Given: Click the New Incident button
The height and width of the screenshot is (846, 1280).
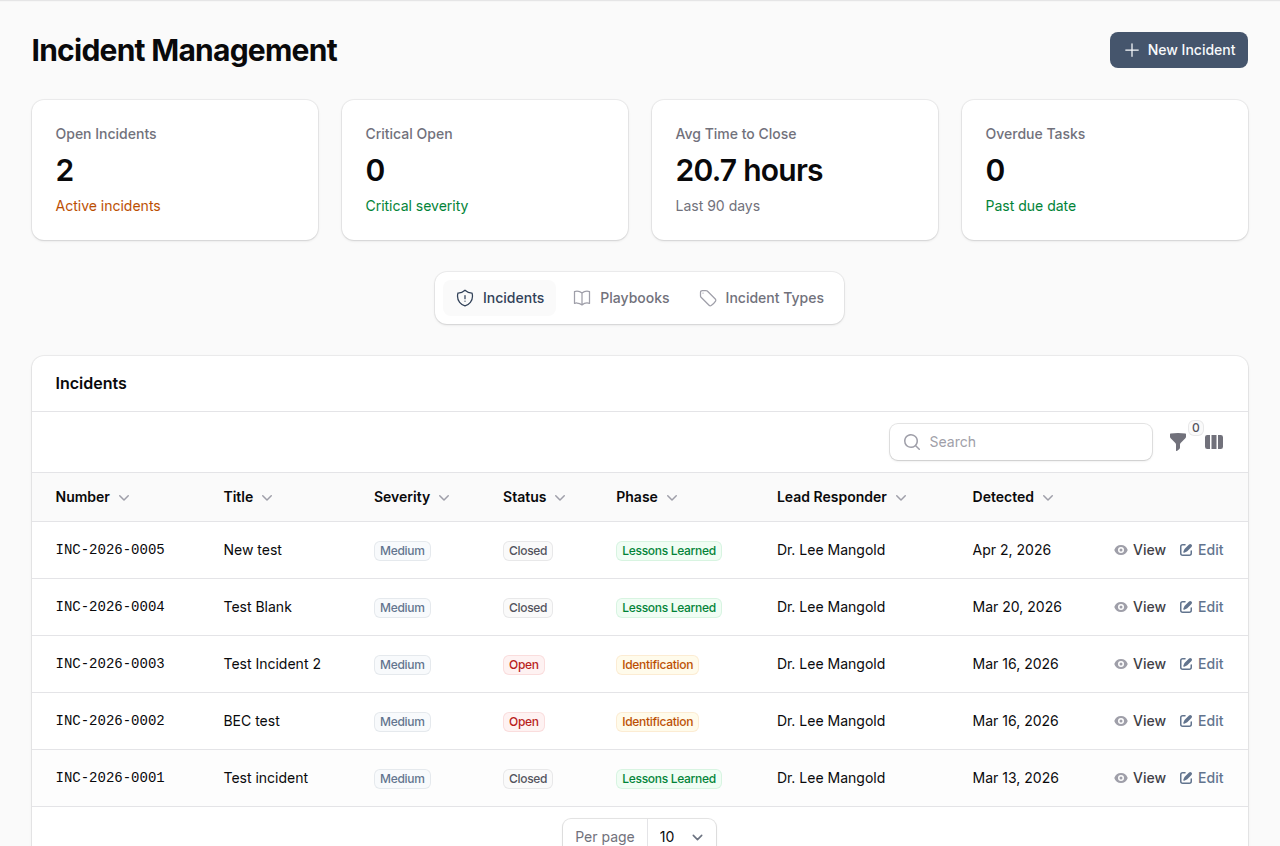Looking at the screenshot, I should 1178,50.
